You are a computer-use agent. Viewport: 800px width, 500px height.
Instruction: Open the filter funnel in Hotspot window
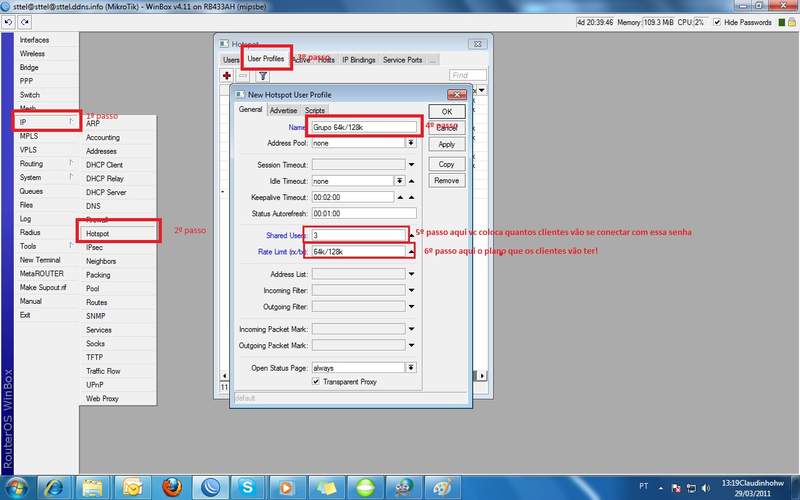(262, 76)
